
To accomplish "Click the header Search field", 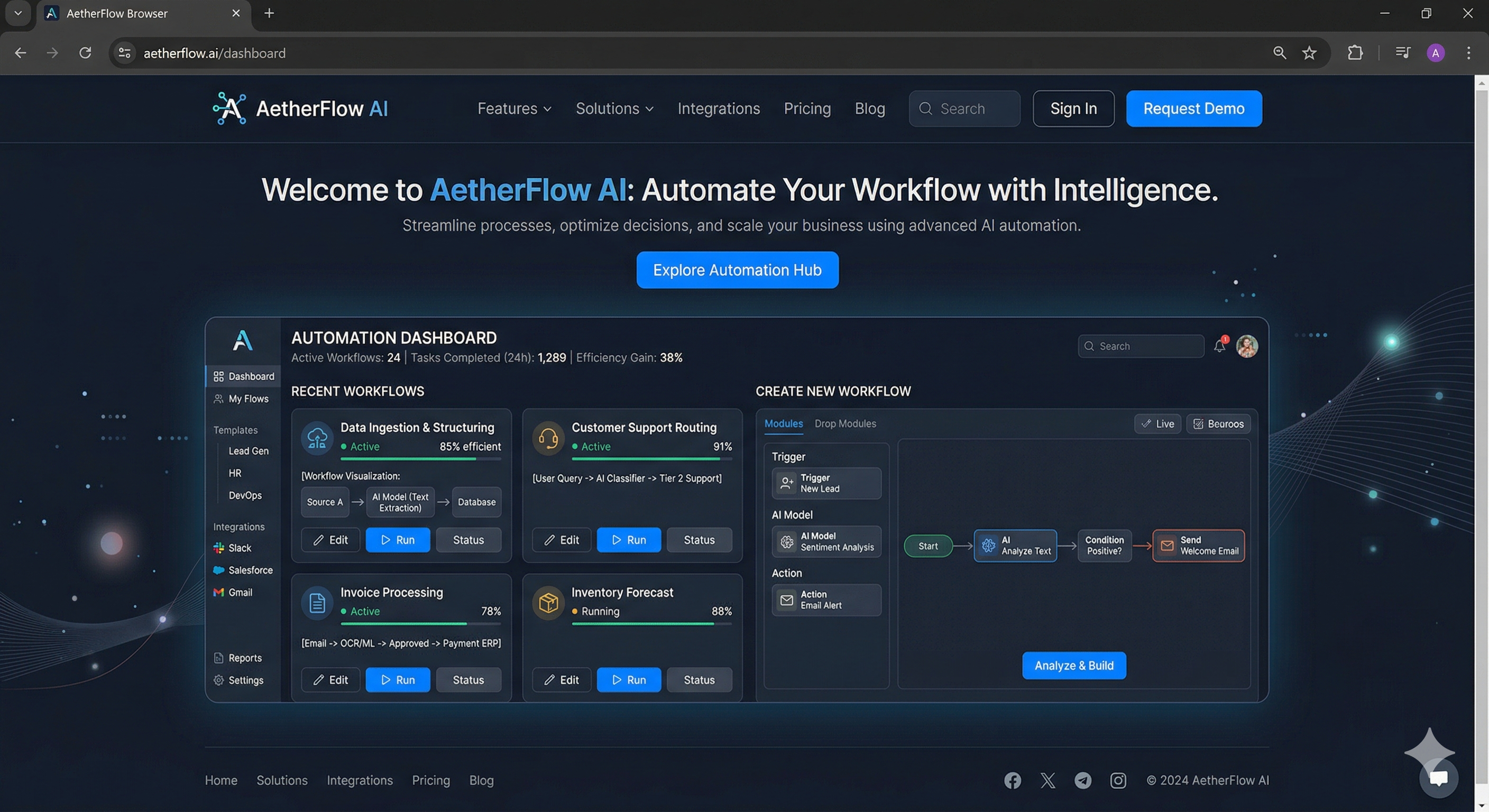I will [964, 108].
